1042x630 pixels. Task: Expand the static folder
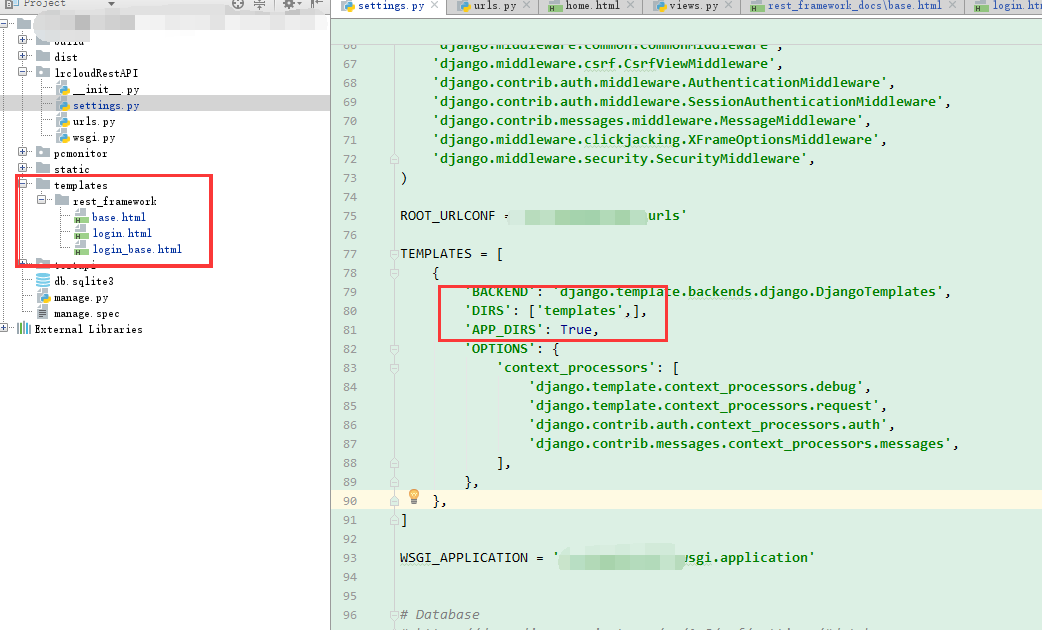point(23,168)
